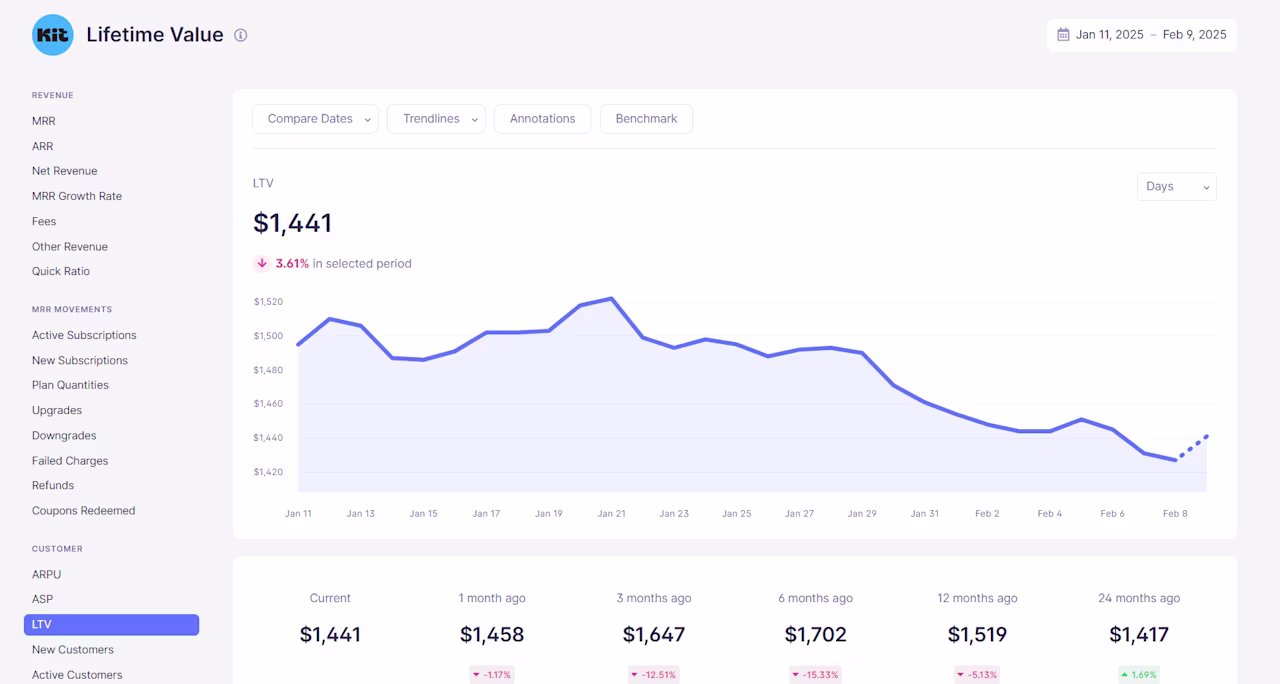Viewport: 1280px width, 684px height.
Task: Change the Days interval dropdown
Action: (1177, 187)
